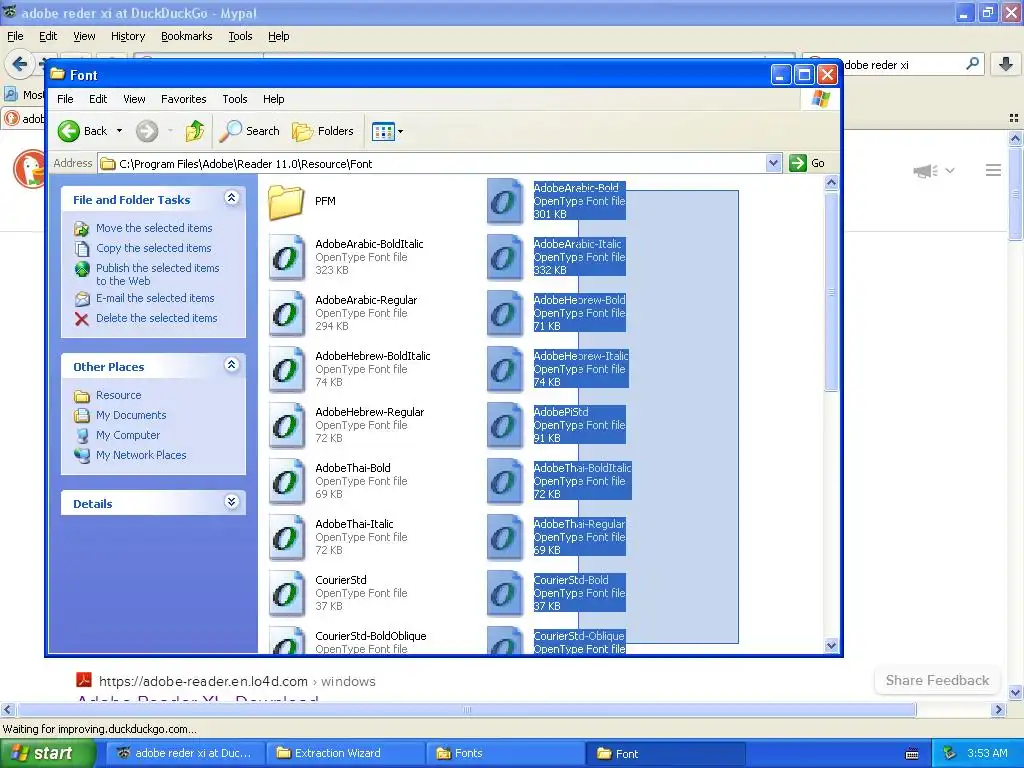Select the AdobeThai-Regular font icon
This screenshot has width=1024, height=768.
pyautogui.click(x=505, y=537)
